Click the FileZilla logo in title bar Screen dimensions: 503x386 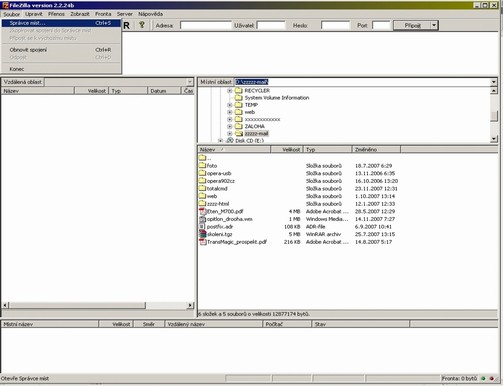click(5, 5)
